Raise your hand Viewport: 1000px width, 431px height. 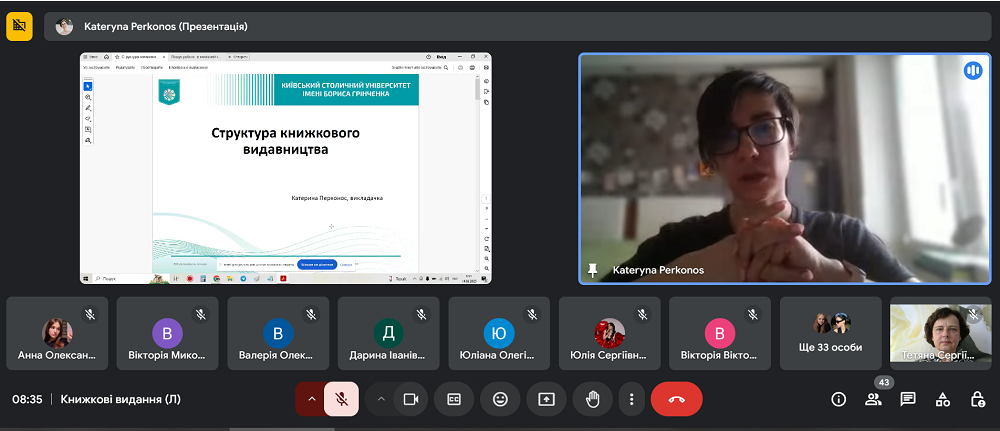coord(592,399)
